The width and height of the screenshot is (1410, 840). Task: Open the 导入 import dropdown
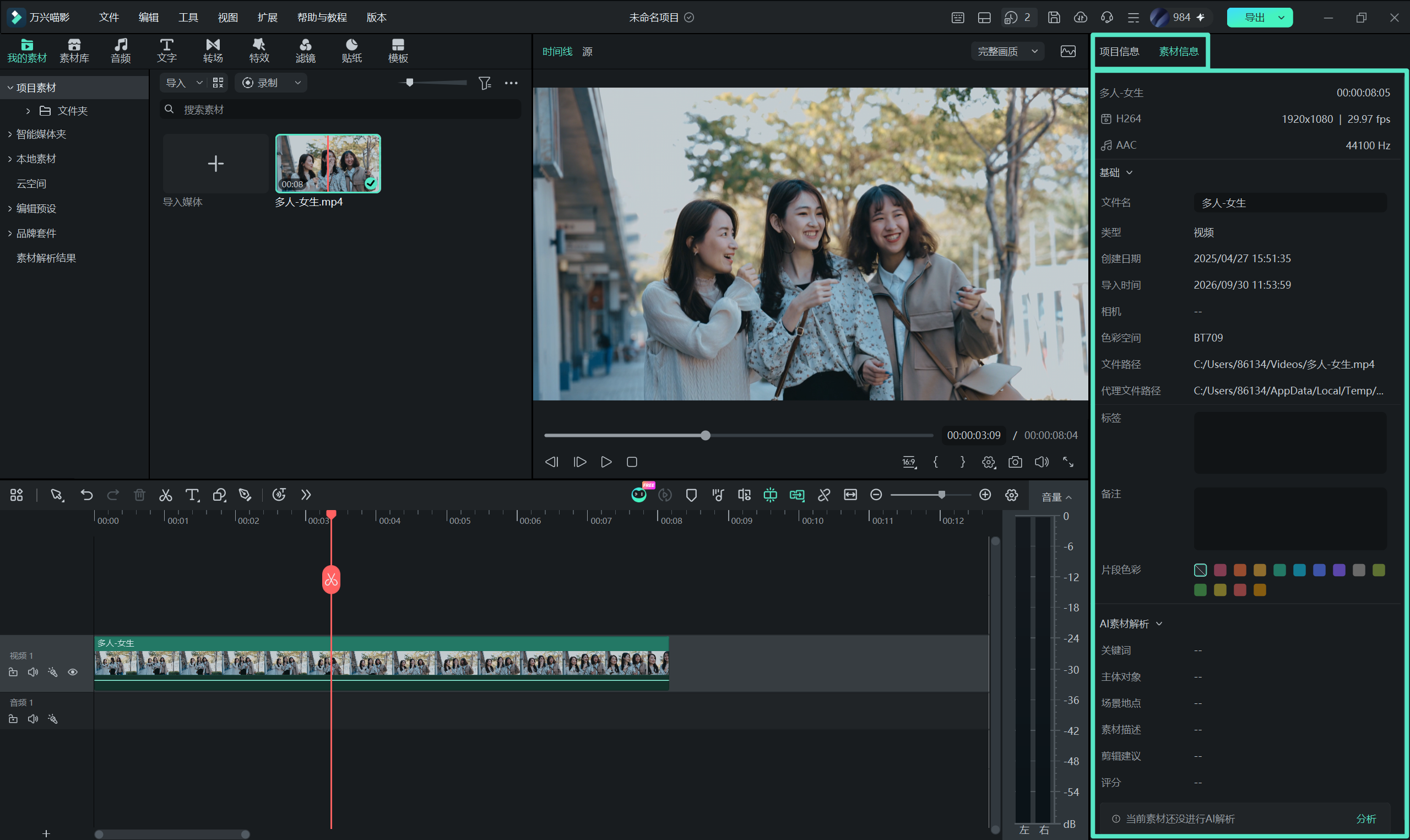click(199, 83)
